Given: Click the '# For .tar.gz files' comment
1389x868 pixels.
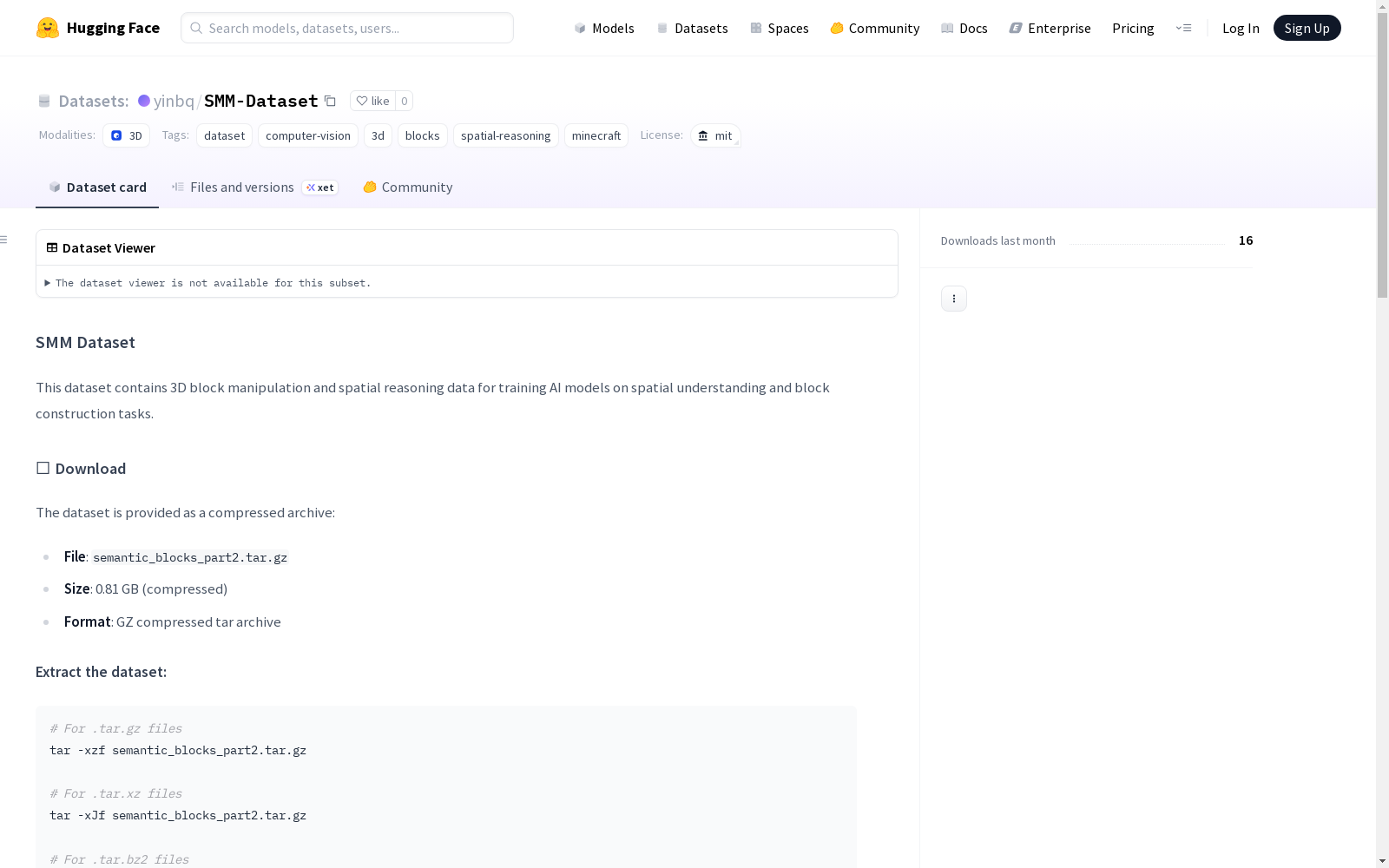Looking at the screenshot, I should click(116, 728).
